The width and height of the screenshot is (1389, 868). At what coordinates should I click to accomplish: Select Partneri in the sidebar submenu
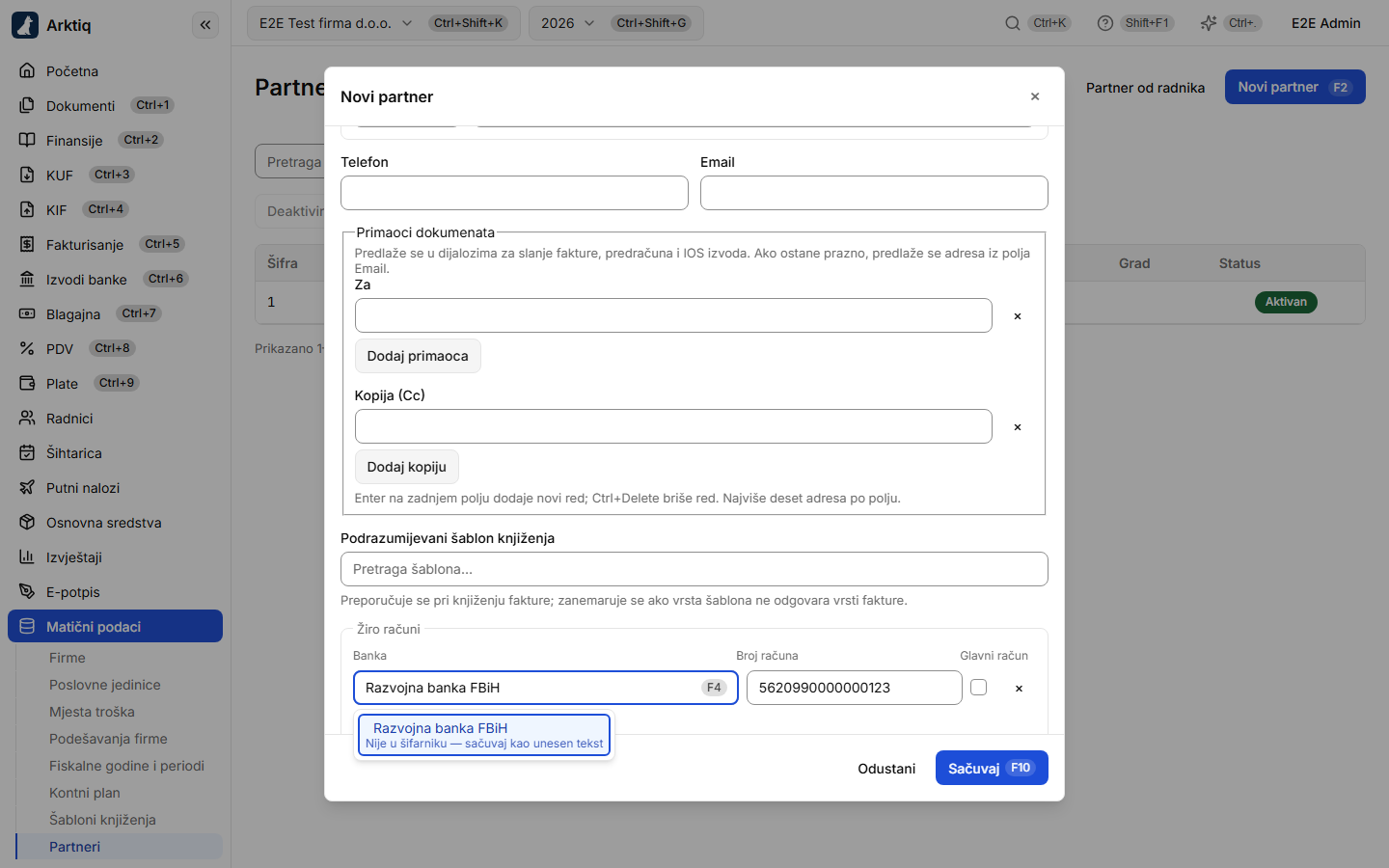coord(120,847)
